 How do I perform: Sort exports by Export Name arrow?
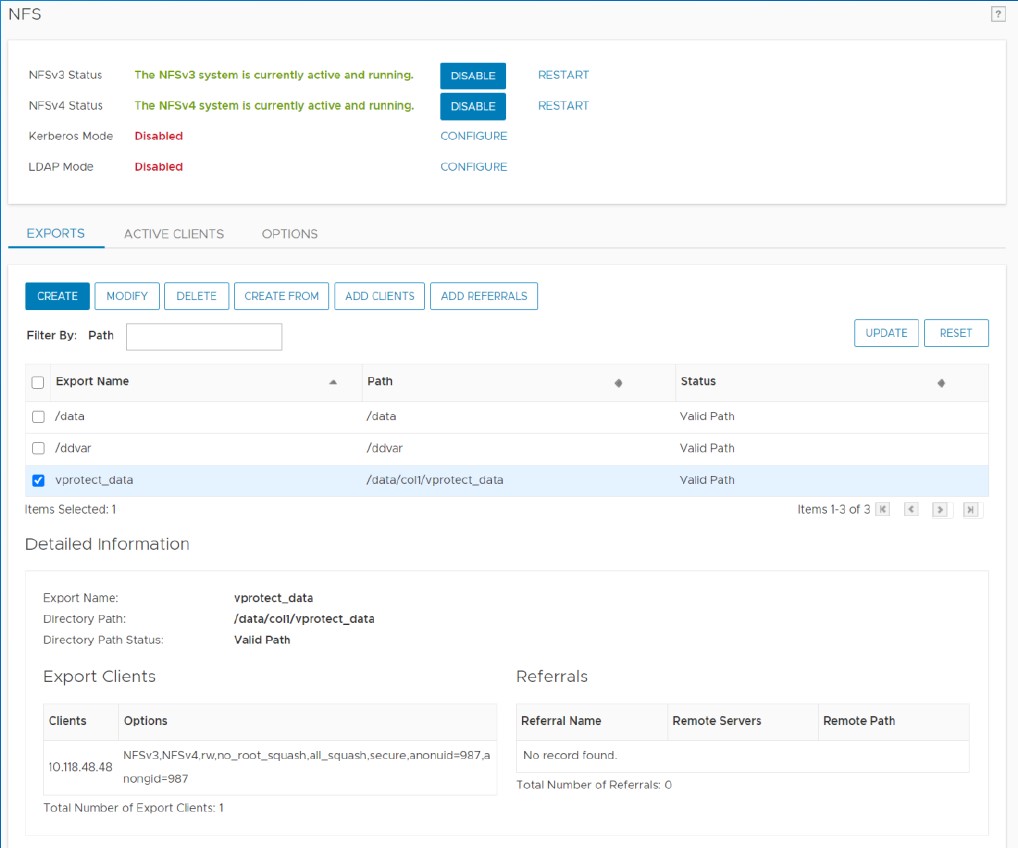point(333,382)
